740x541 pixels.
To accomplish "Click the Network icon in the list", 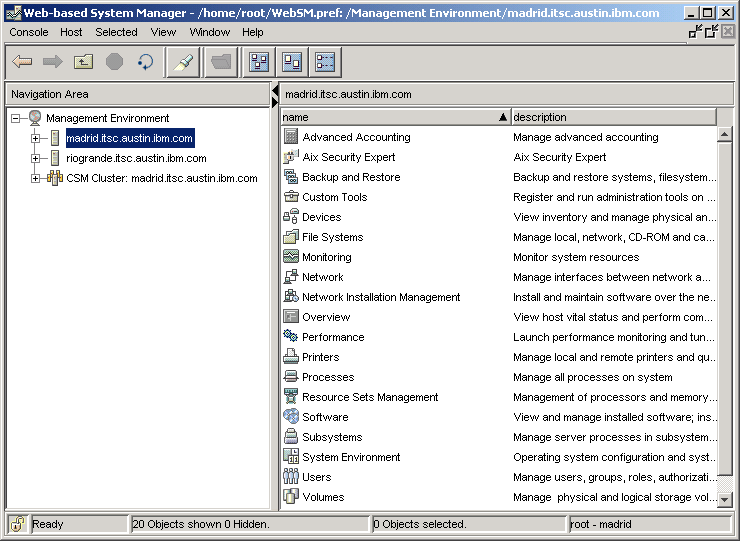I will 291,276.
